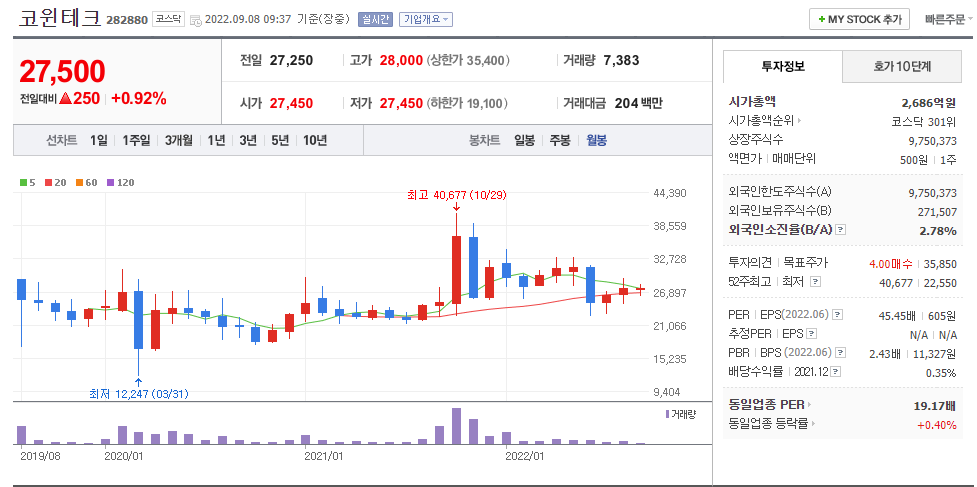Click 배당수익률 value 0.35%
This screenshot has height=487, width=977.
[941, 373]
